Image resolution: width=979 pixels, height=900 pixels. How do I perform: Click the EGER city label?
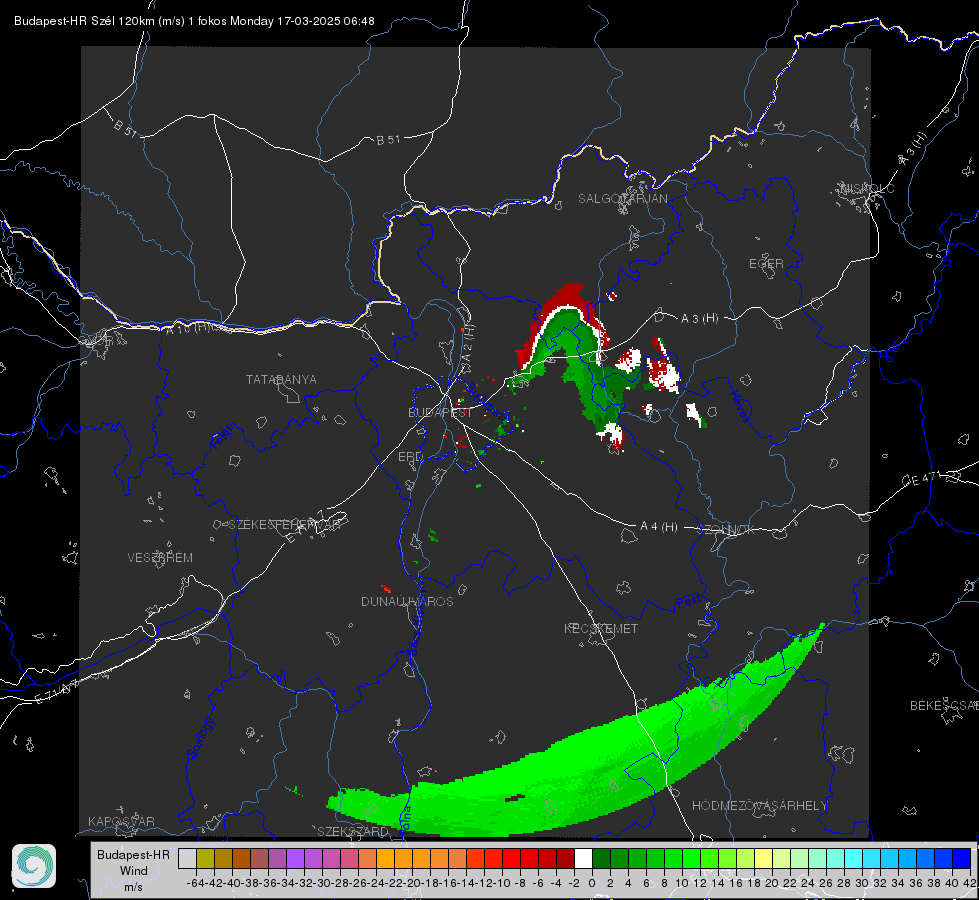[x=766, y=264]
